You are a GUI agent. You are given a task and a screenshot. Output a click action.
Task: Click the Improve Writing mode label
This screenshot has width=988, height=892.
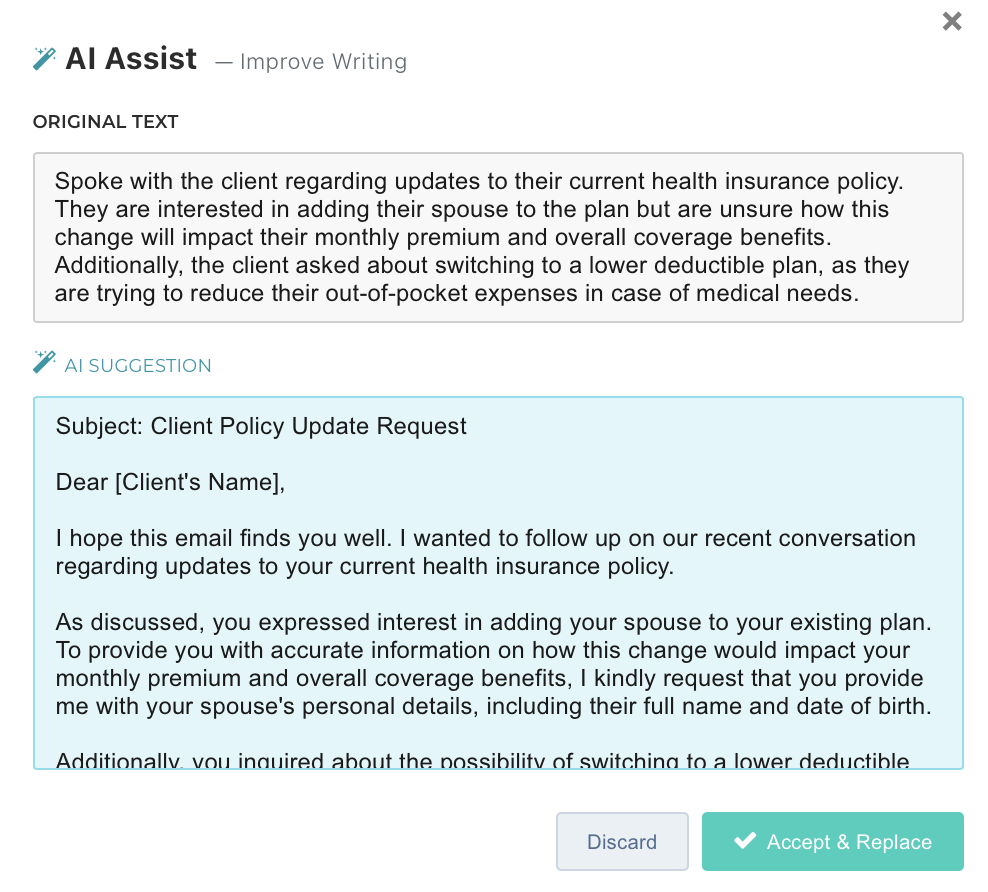coord(323,62)
